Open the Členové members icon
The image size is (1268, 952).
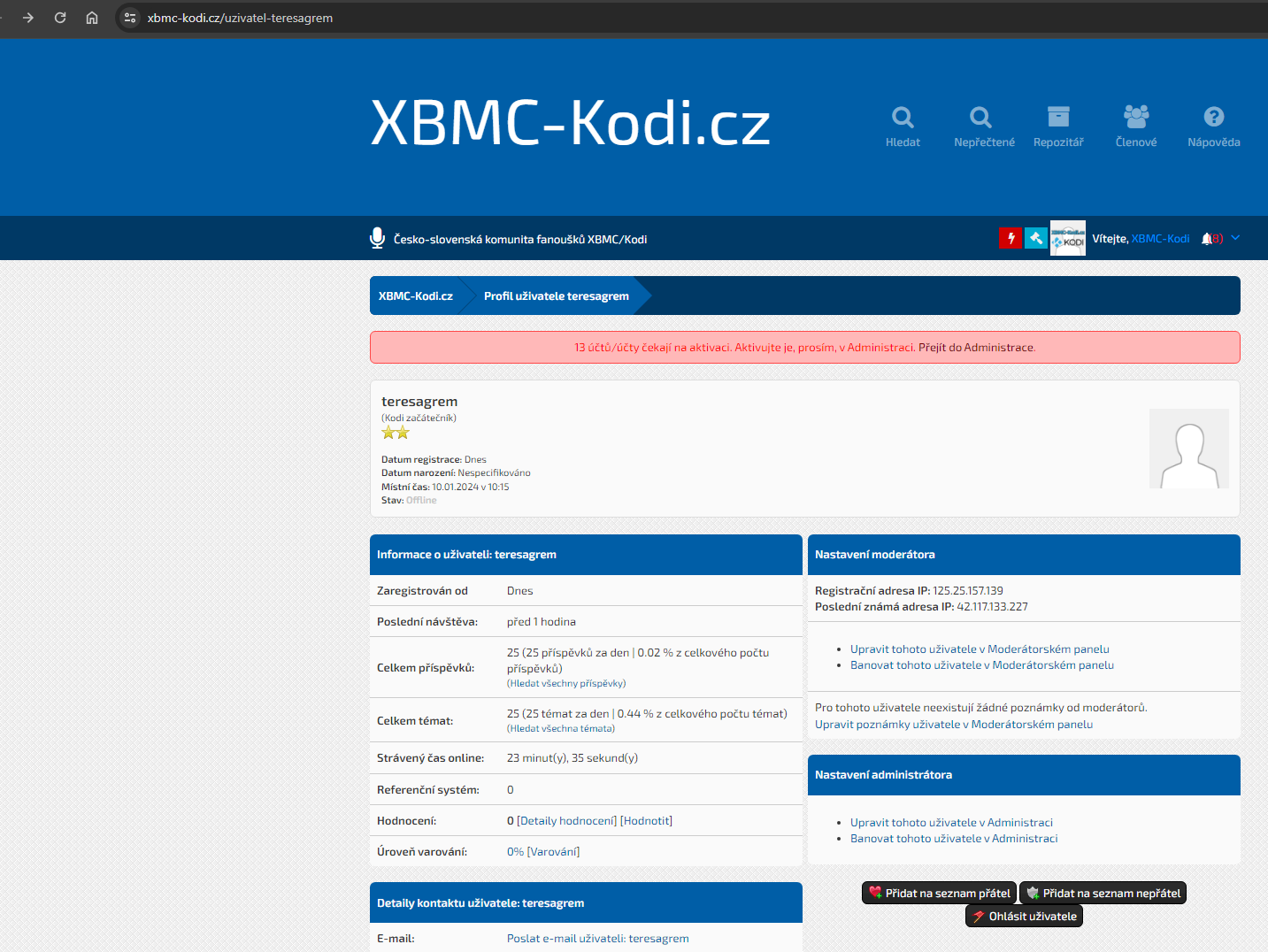[1136, 118]
